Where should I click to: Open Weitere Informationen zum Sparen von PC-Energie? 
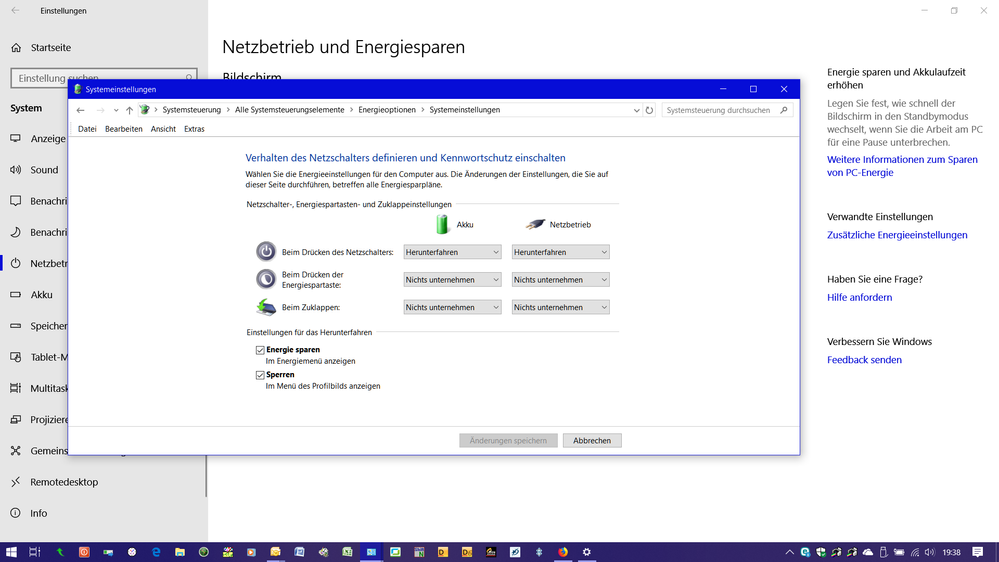click(902, 166)
